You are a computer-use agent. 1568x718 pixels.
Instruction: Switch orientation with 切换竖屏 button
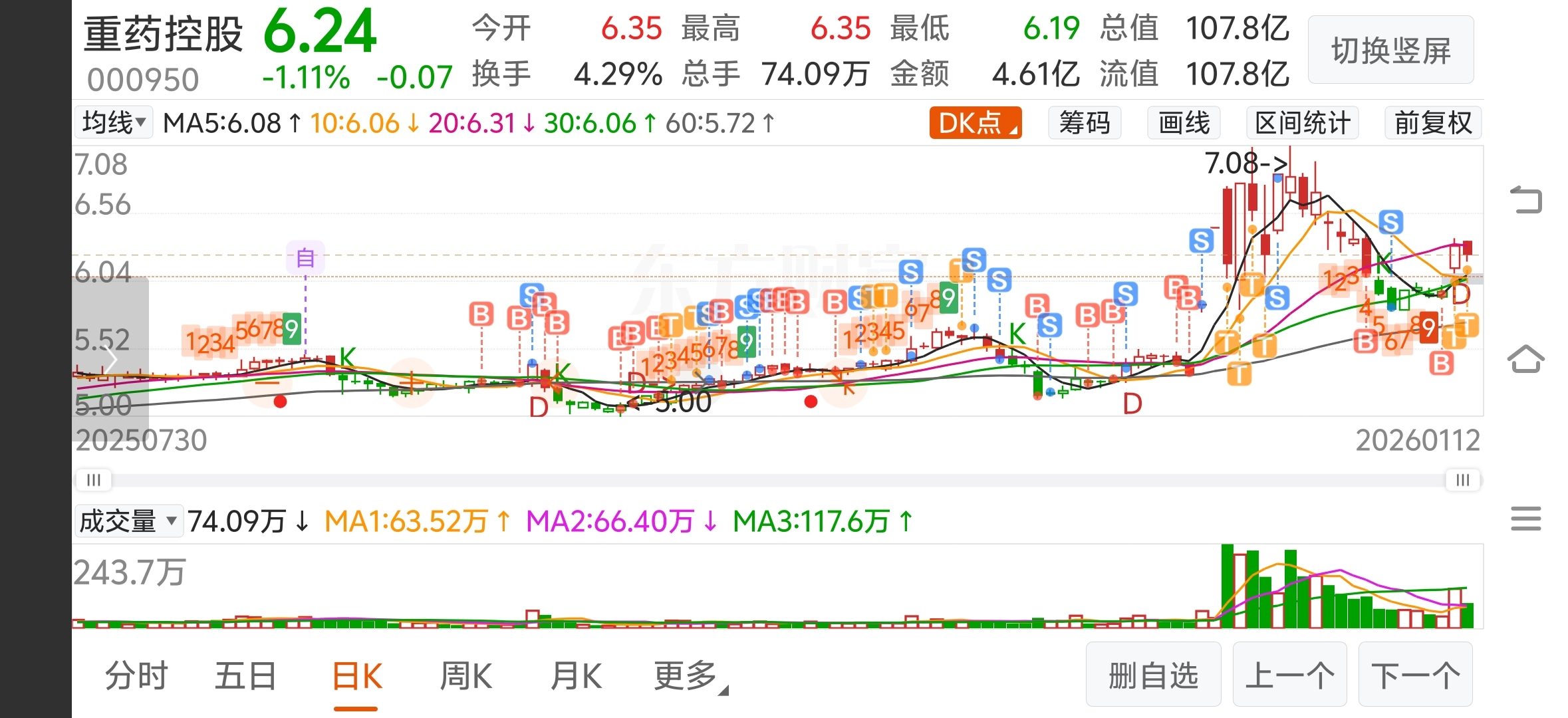(1390, 51)
